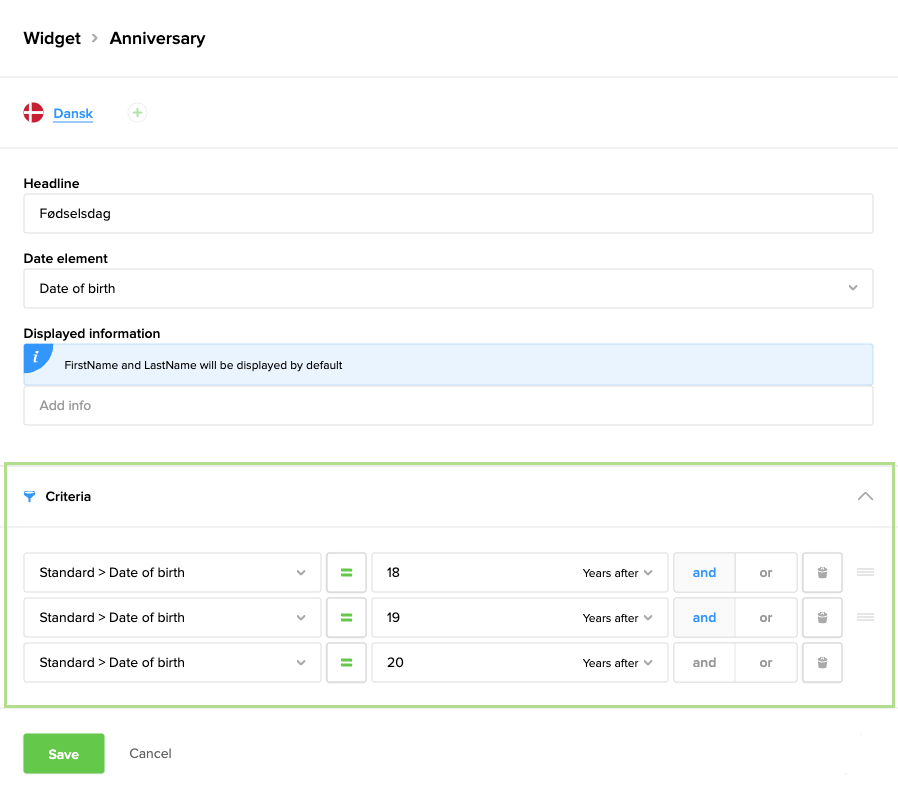
Task: Click the drag handle of the first criteria row
Action: (x=866, y=573)
